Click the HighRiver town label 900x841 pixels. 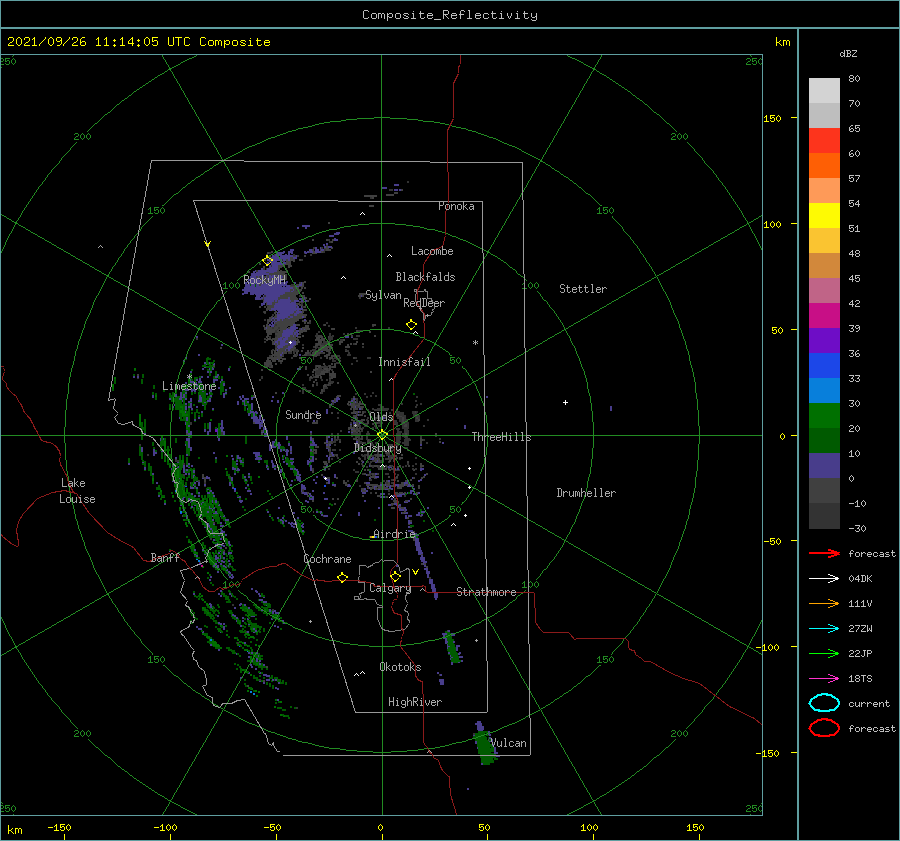pos(415,702)
